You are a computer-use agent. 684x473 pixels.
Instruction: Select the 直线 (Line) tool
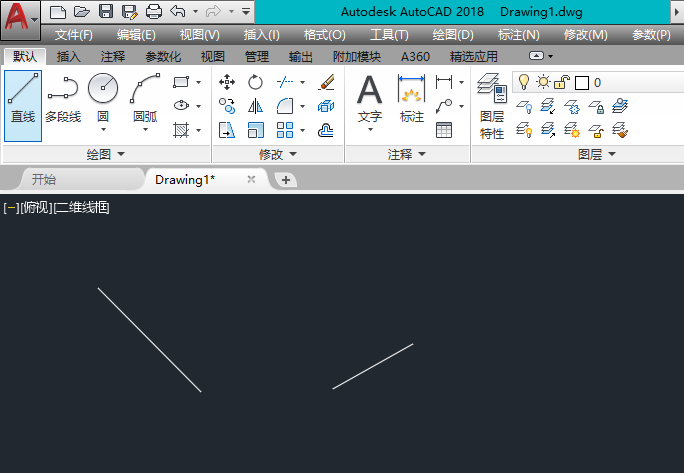pyautogui.click(x=23, y=106)
